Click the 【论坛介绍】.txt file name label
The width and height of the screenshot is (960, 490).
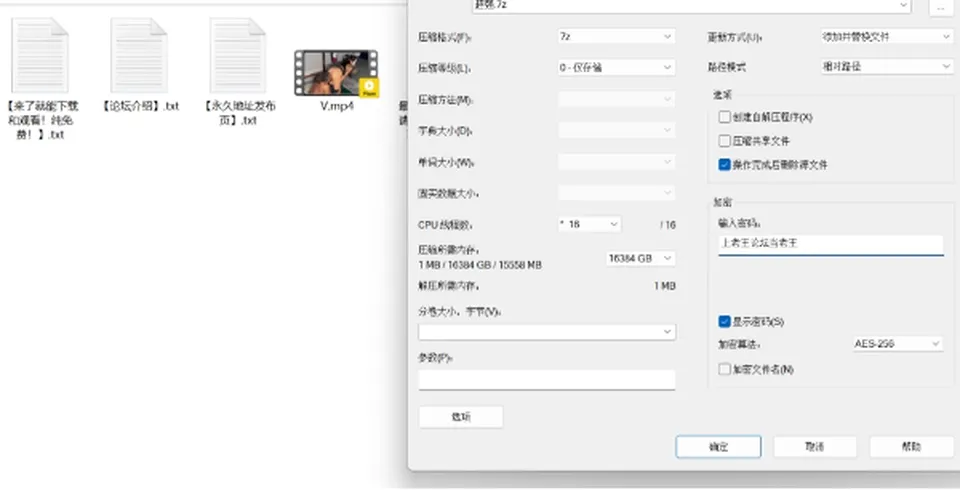click(140, 105)
